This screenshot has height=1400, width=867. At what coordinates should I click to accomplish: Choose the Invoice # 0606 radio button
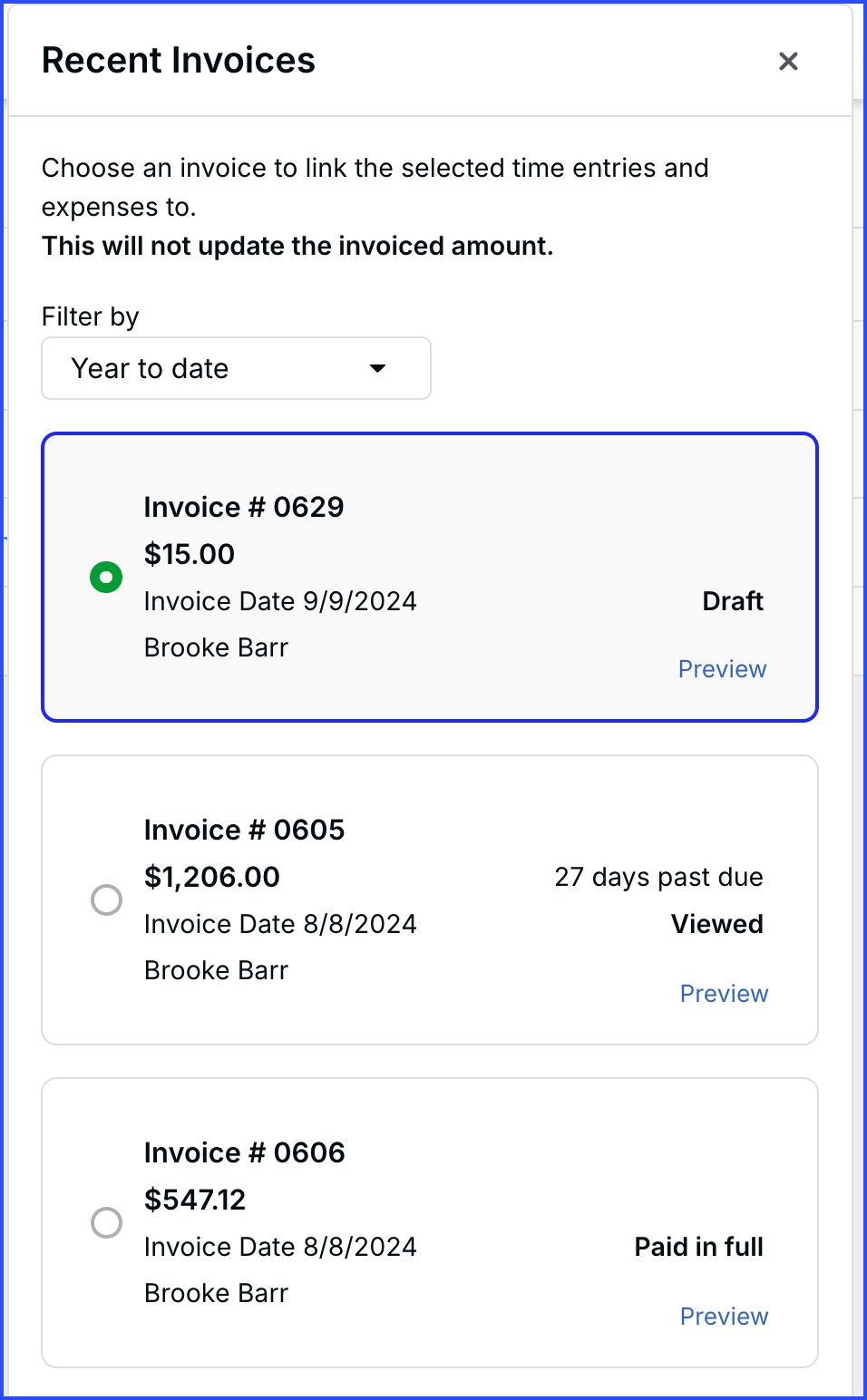click(106, 1222)
